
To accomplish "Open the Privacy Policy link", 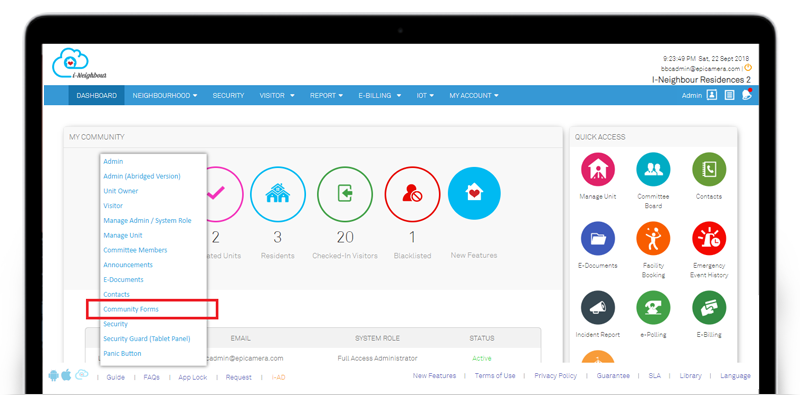I will (556, 376).
